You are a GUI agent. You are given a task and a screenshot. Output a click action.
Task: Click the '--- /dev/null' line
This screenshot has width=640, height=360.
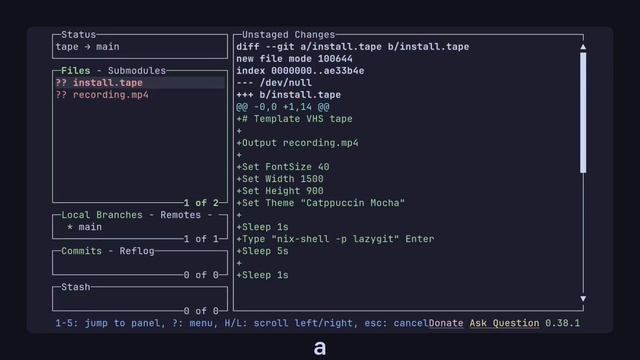pos(274,83)
